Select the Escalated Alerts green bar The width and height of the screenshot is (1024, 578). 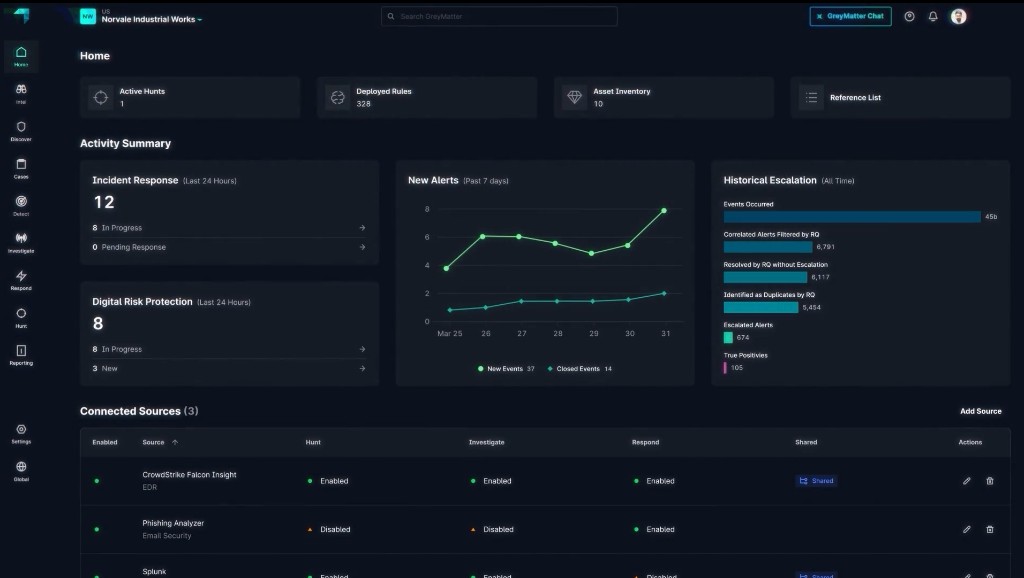728,338
